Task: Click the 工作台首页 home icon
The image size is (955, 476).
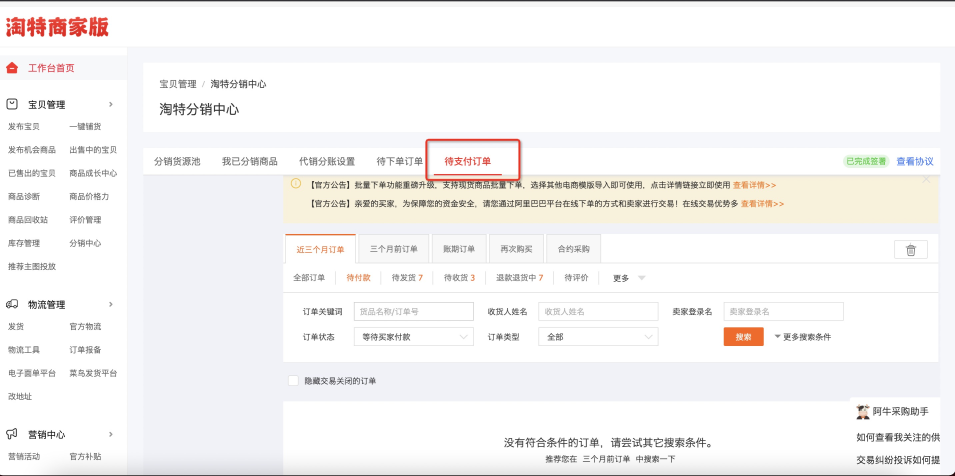Action: (x=12, y=68)
